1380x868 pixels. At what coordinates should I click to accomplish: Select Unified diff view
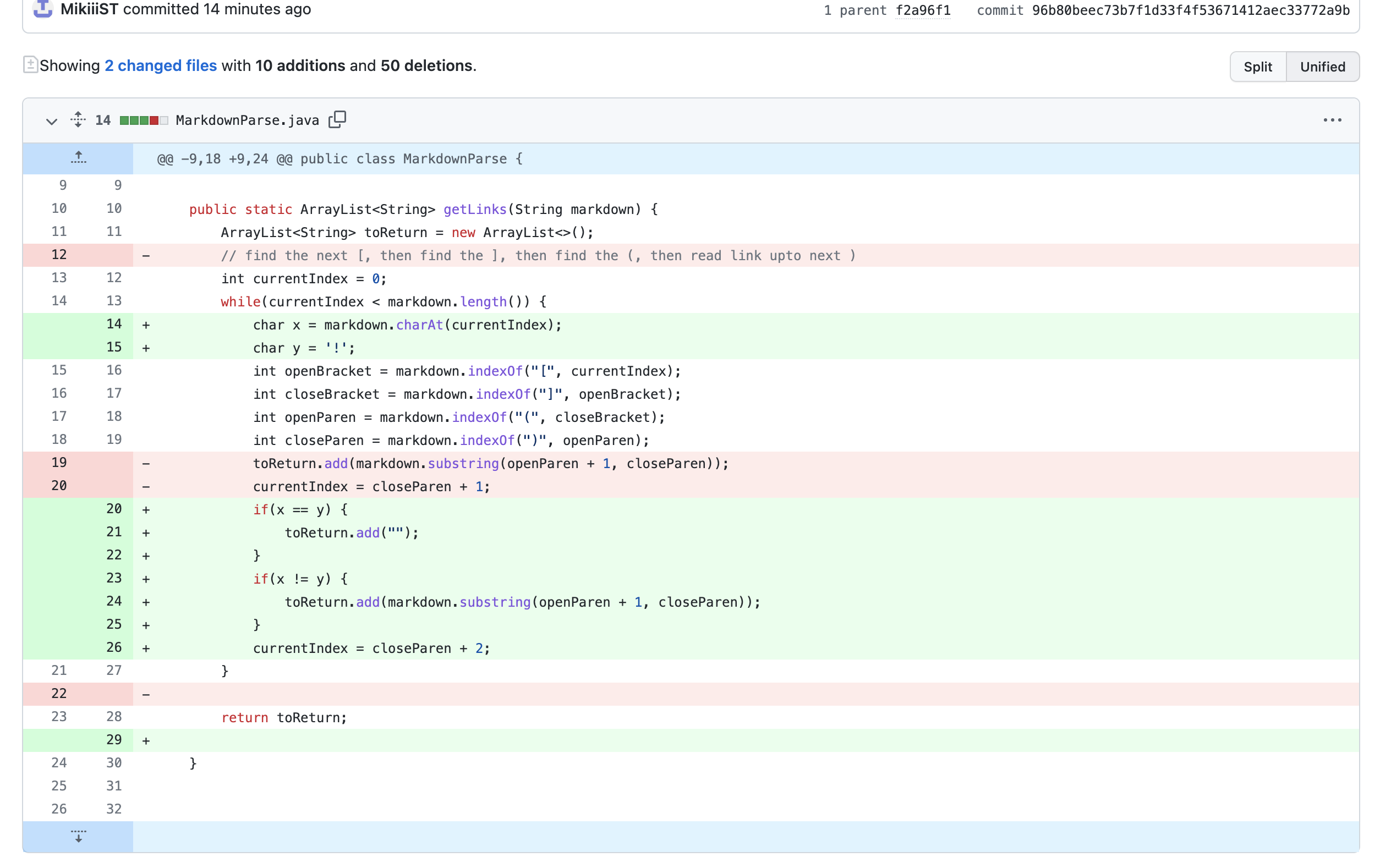pos(1323,66)
